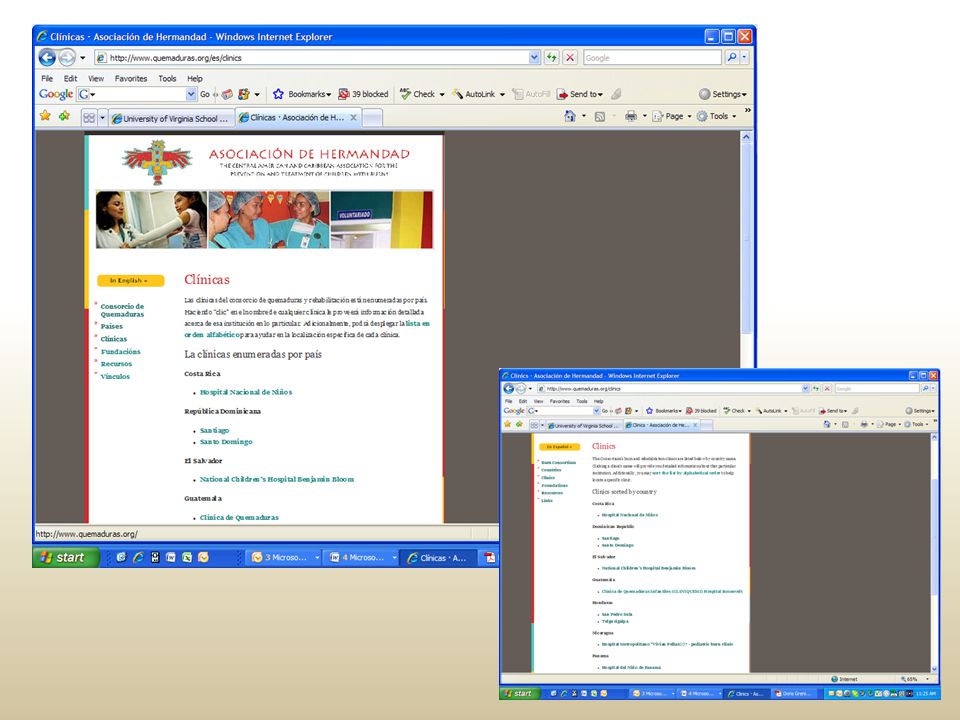Open Países sidebar link

(111, 326)
